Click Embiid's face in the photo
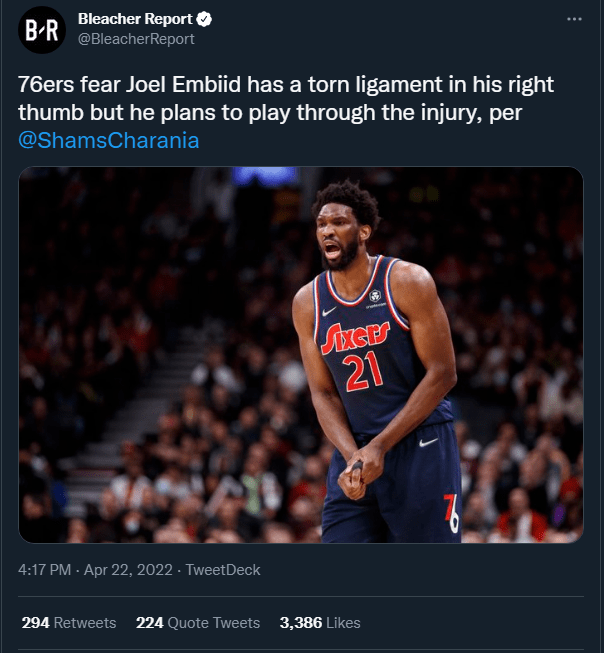Screen dimensions: 604x653 click(345, 237)
